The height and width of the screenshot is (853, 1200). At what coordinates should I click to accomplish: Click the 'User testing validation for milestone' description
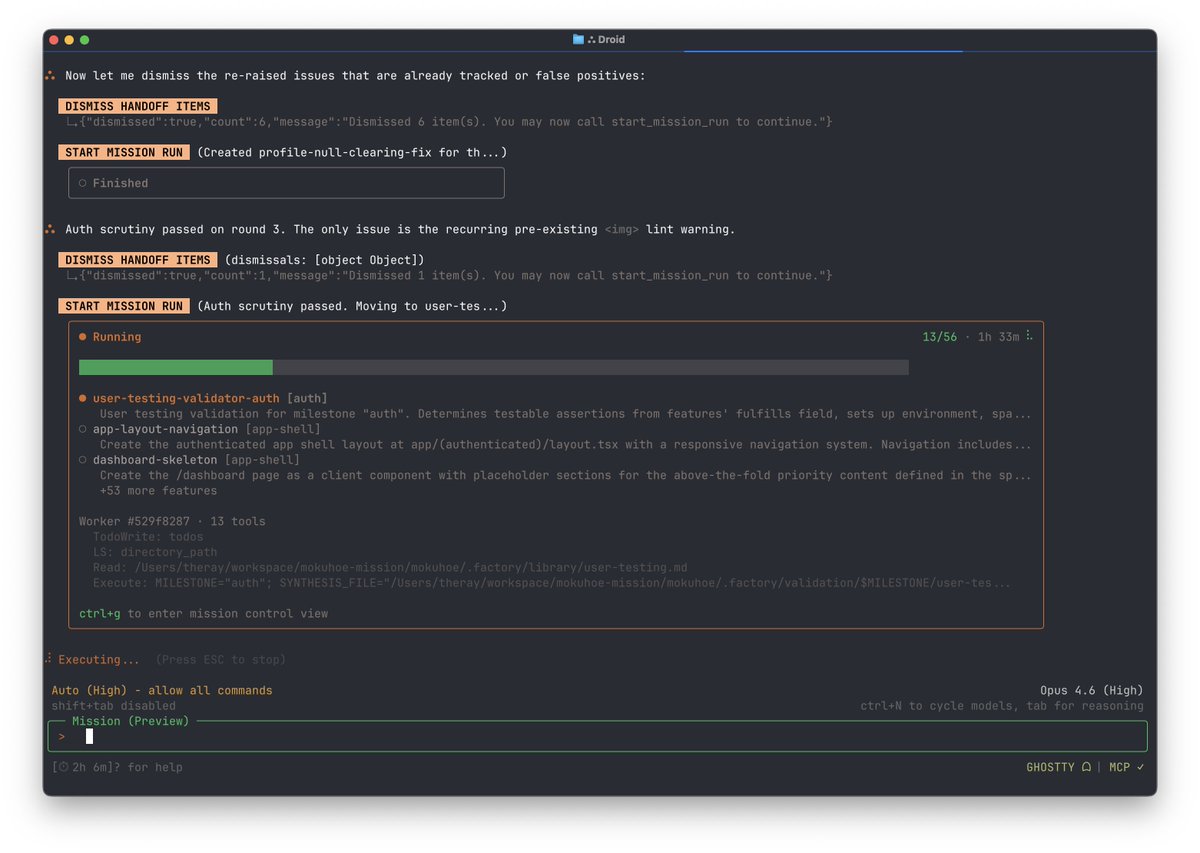pos(565,414)
